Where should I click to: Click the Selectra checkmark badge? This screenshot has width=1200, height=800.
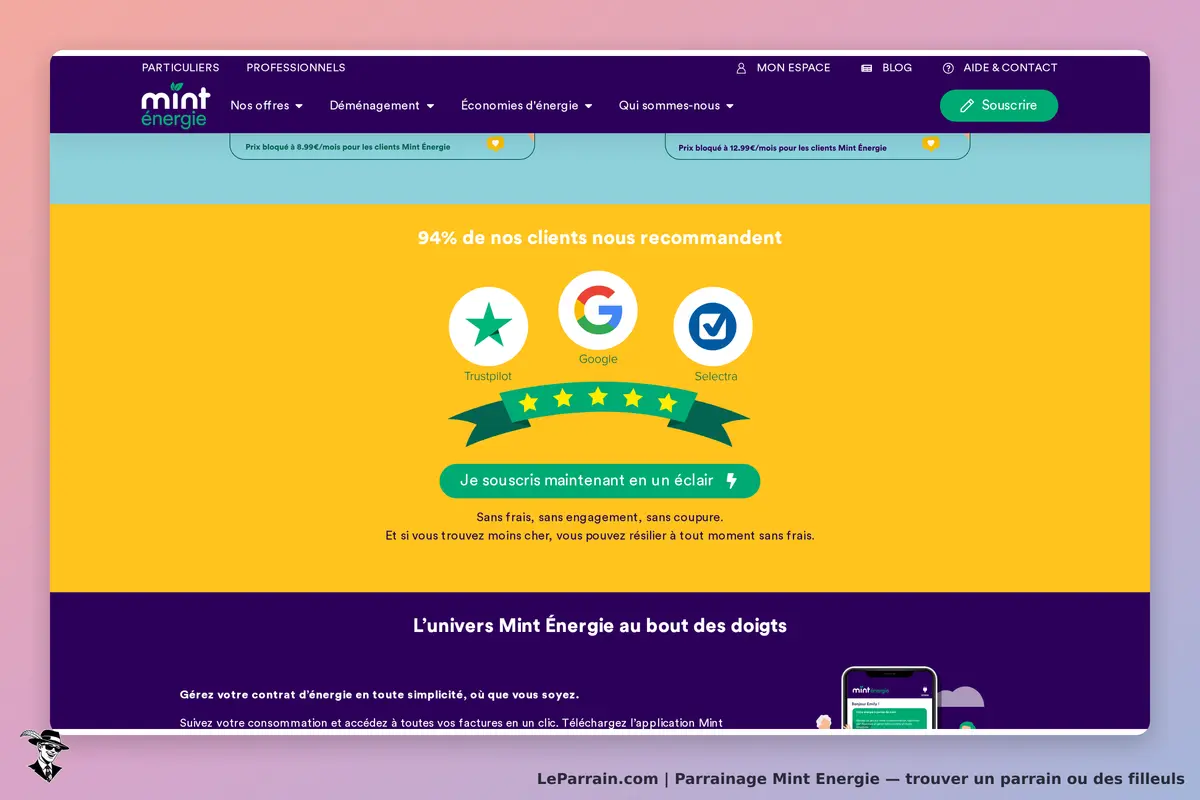pyautogui.click(x=713, y=326)
